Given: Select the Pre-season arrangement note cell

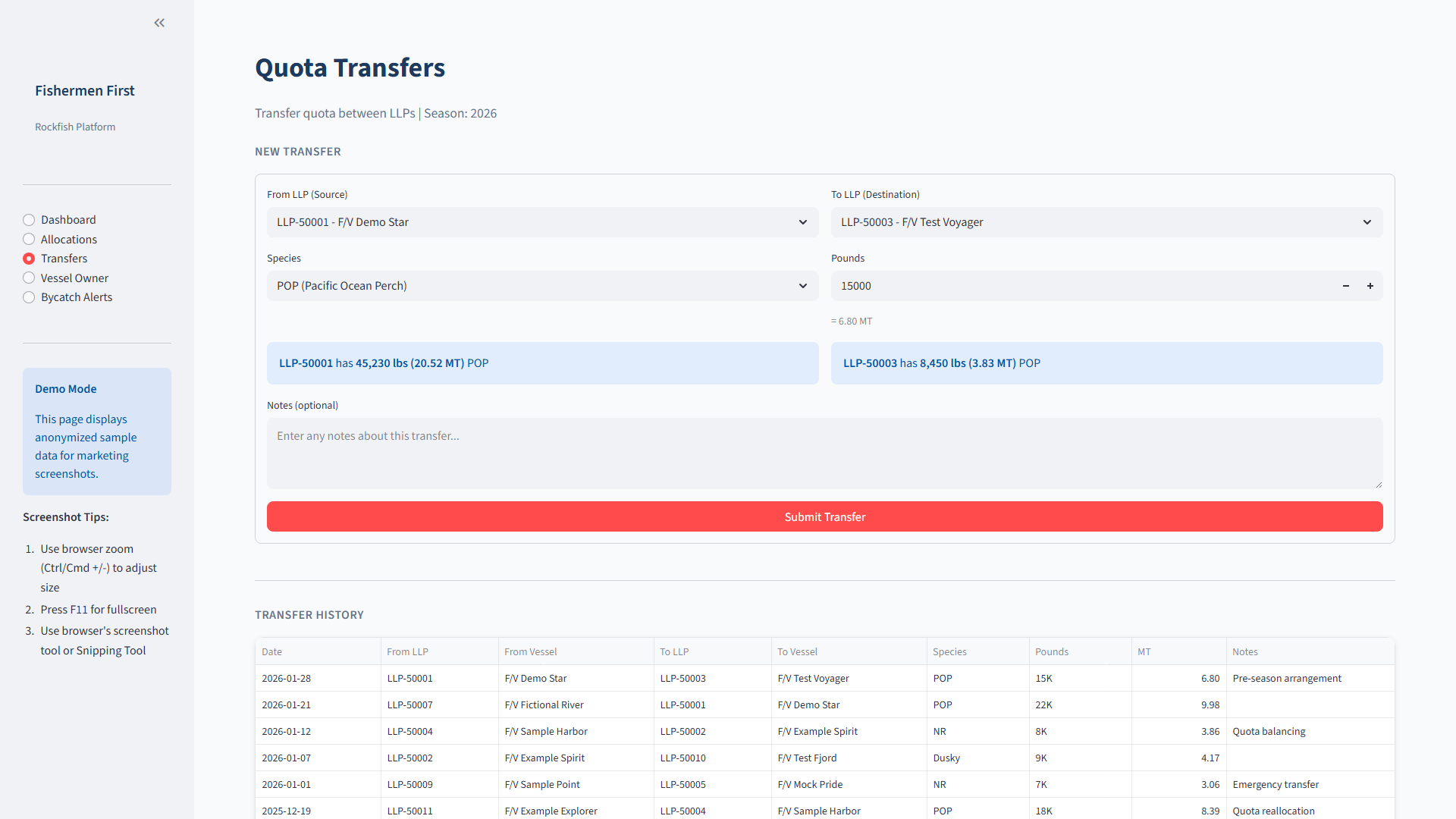Looking at the screenshot, I should [x=1286, y=678].
